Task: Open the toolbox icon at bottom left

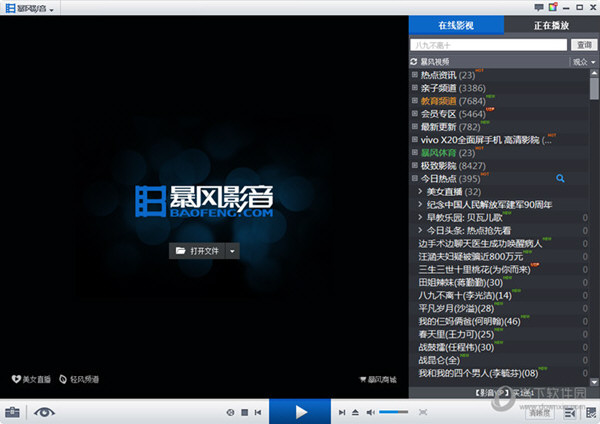Action: coord(12,412)
